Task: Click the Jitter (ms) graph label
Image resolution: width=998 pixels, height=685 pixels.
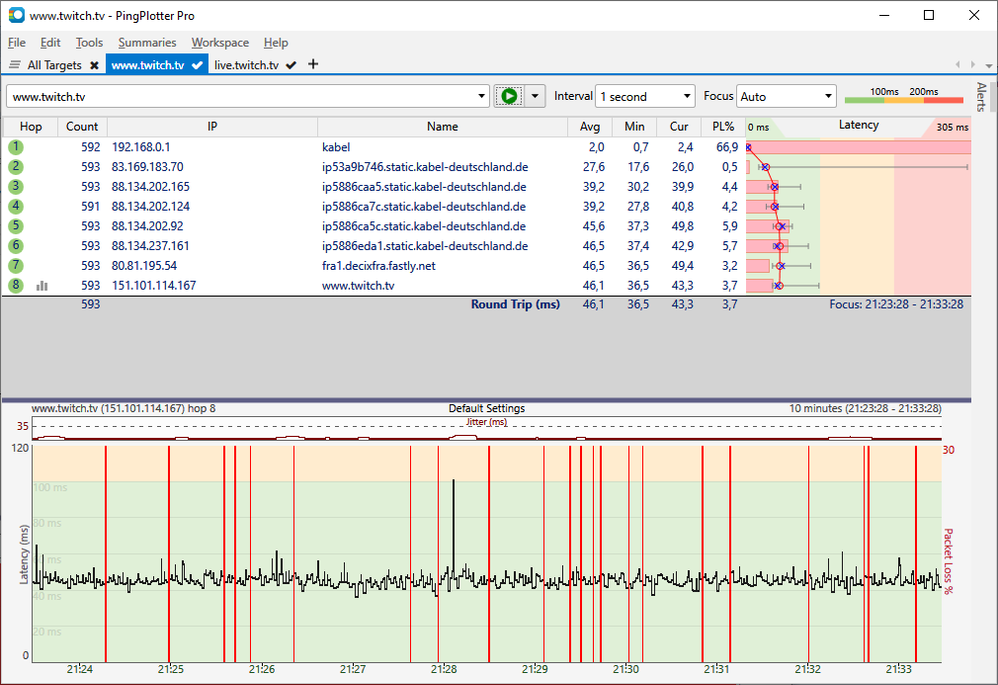Action: coord(487,422)
